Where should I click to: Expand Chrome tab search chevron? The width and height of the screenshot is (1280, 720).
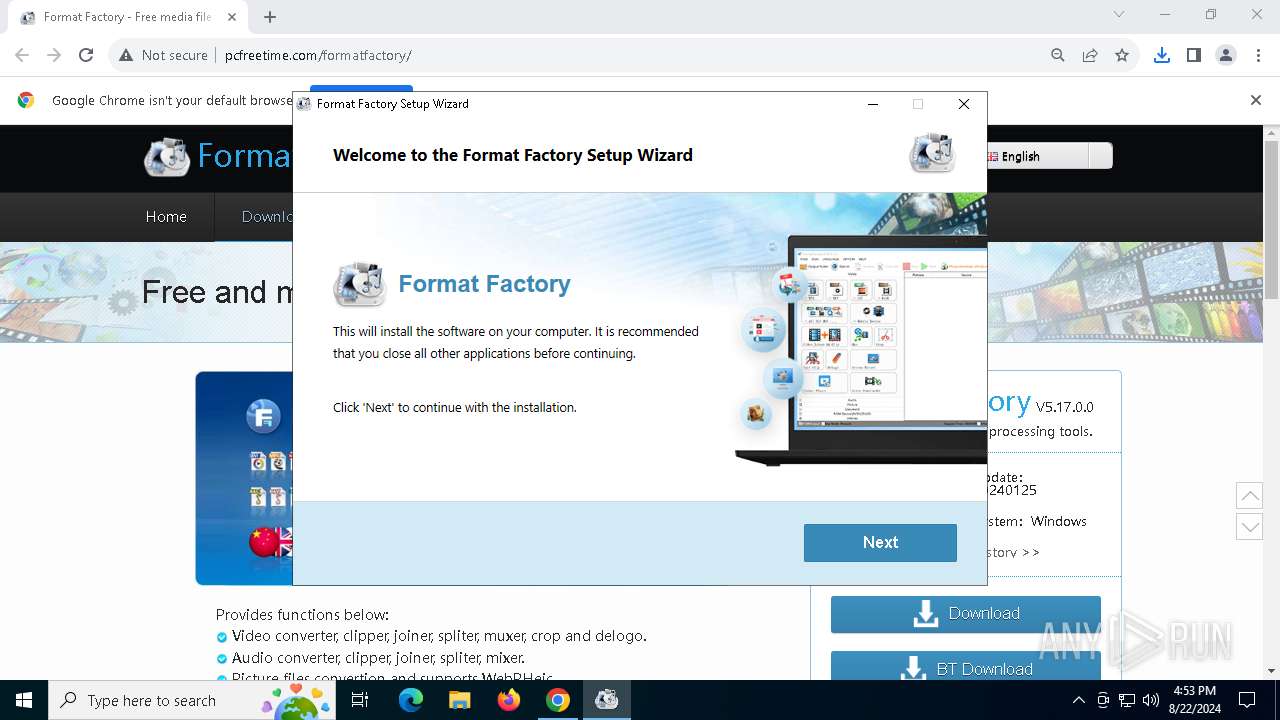pos(1119,14)
